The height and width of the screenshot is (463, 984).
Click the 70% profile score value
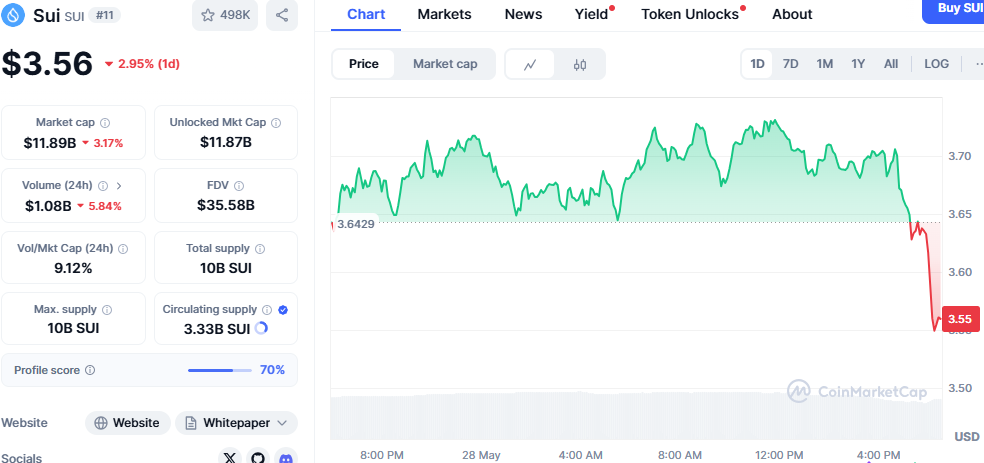pos(272,370)
